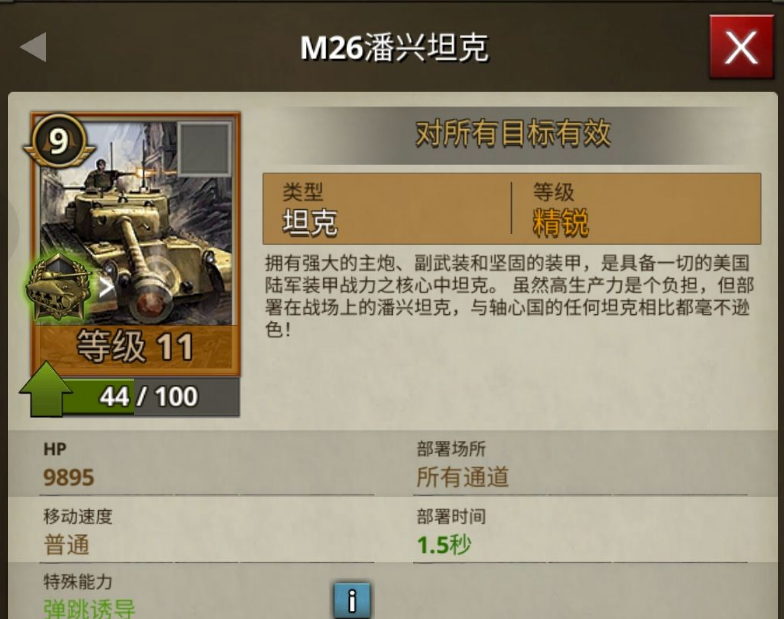Select the 精锐 rank label
784x619 pixels.
(560, 222)
